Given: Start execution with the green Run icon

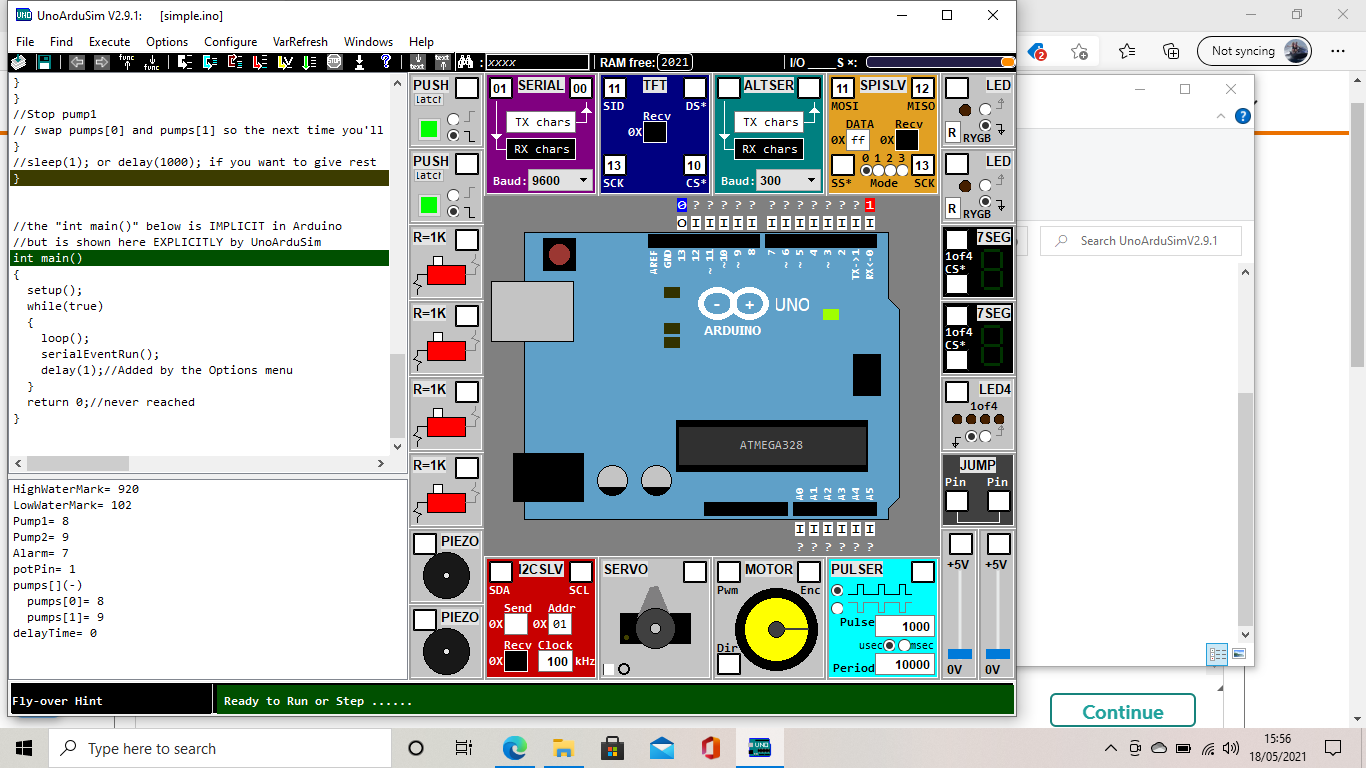Looking at the screenshot, I should point(310,62).
